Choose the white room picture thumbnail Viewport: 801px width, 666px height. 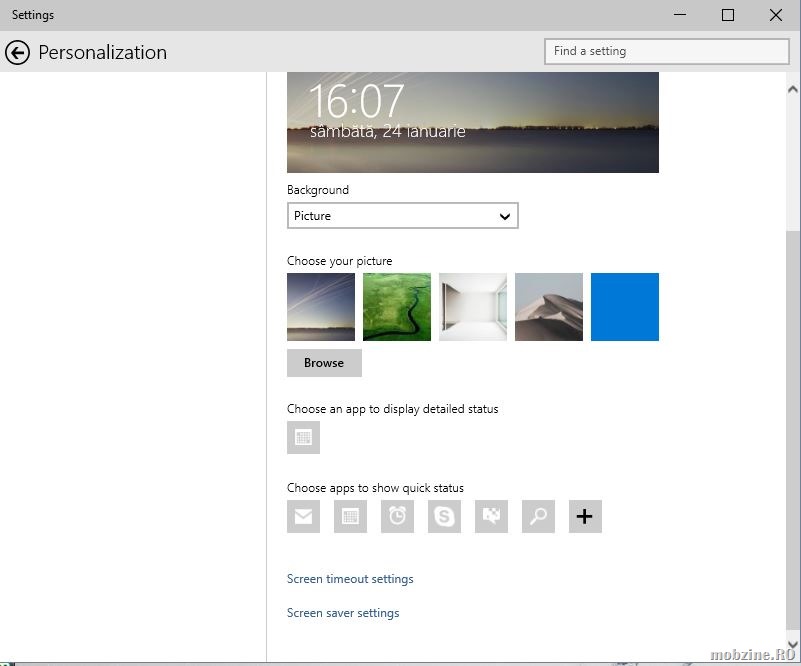tap(473, 307)
